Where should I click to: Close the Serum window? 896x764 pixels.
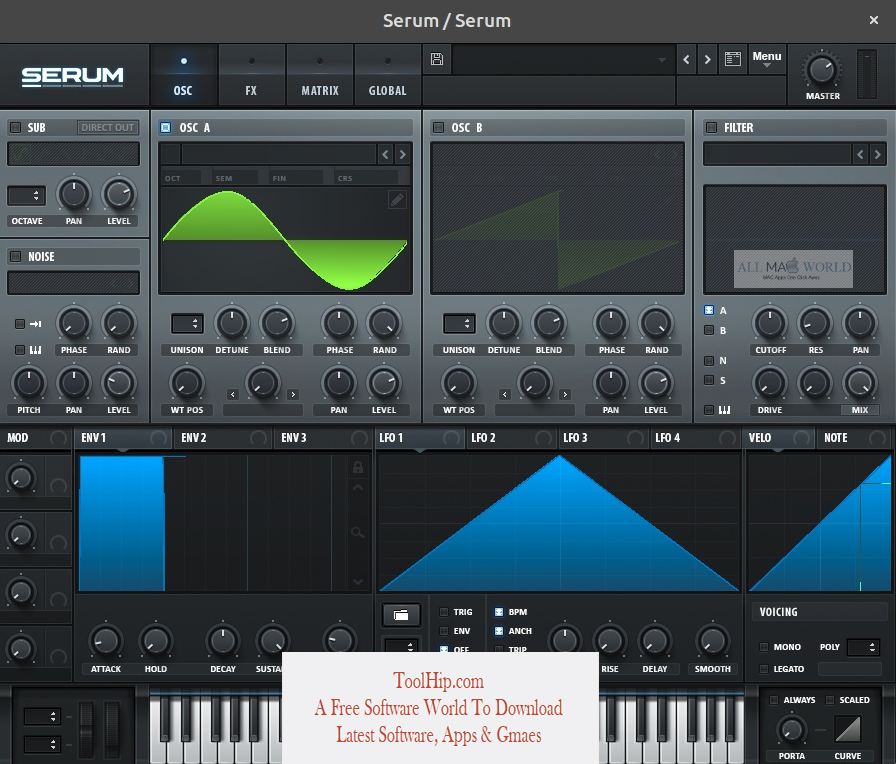tap(874, 20)
